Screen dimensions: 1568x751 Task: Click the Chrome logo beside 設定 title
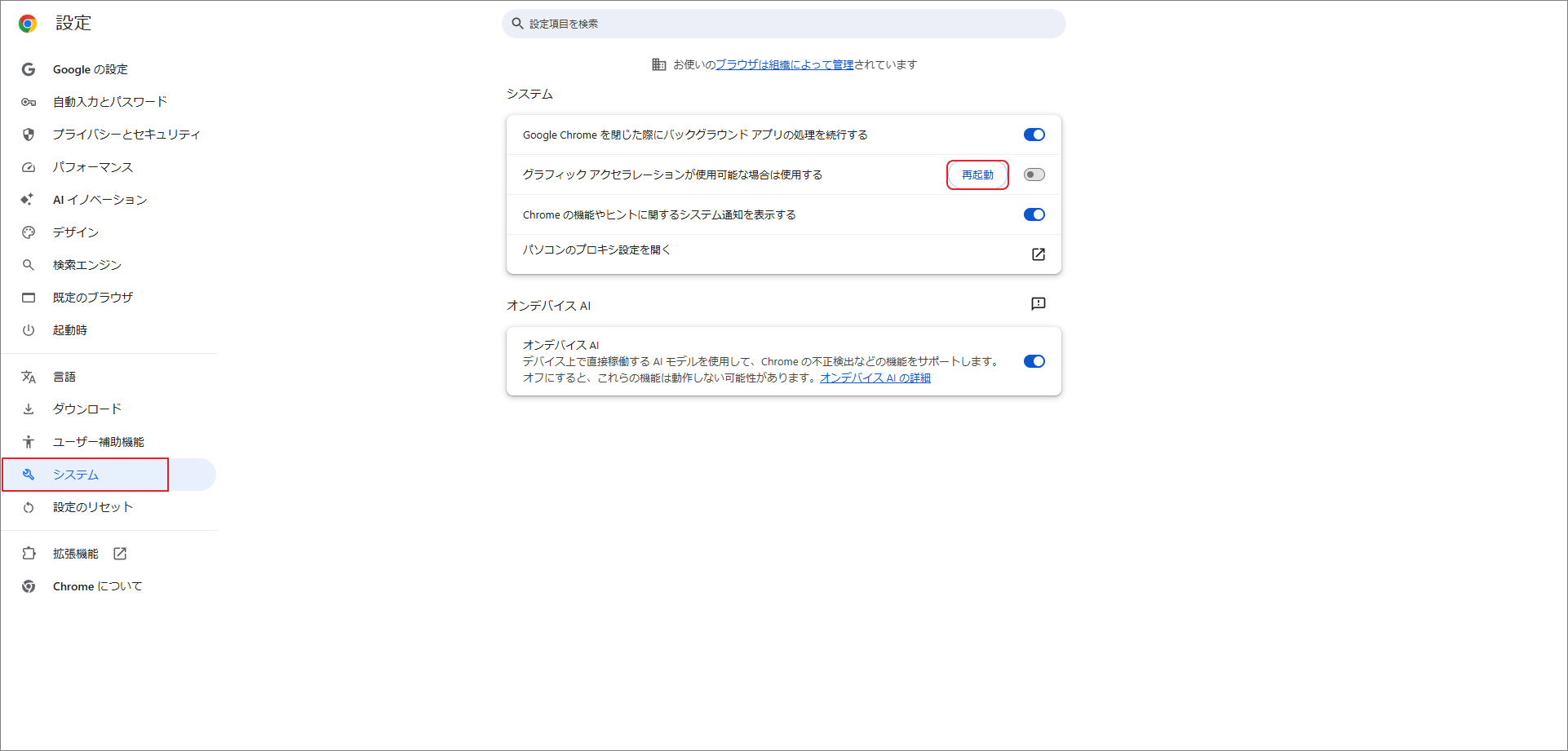28,24
